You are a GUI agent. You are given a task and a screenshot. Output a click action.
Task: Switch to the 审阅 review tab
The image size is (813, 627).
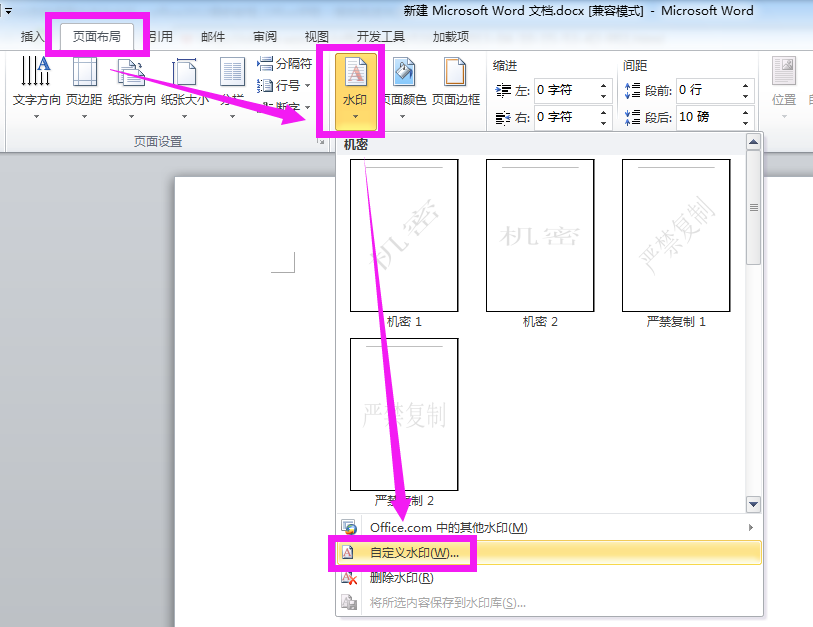pyautogui.click(x=265, y=36)
